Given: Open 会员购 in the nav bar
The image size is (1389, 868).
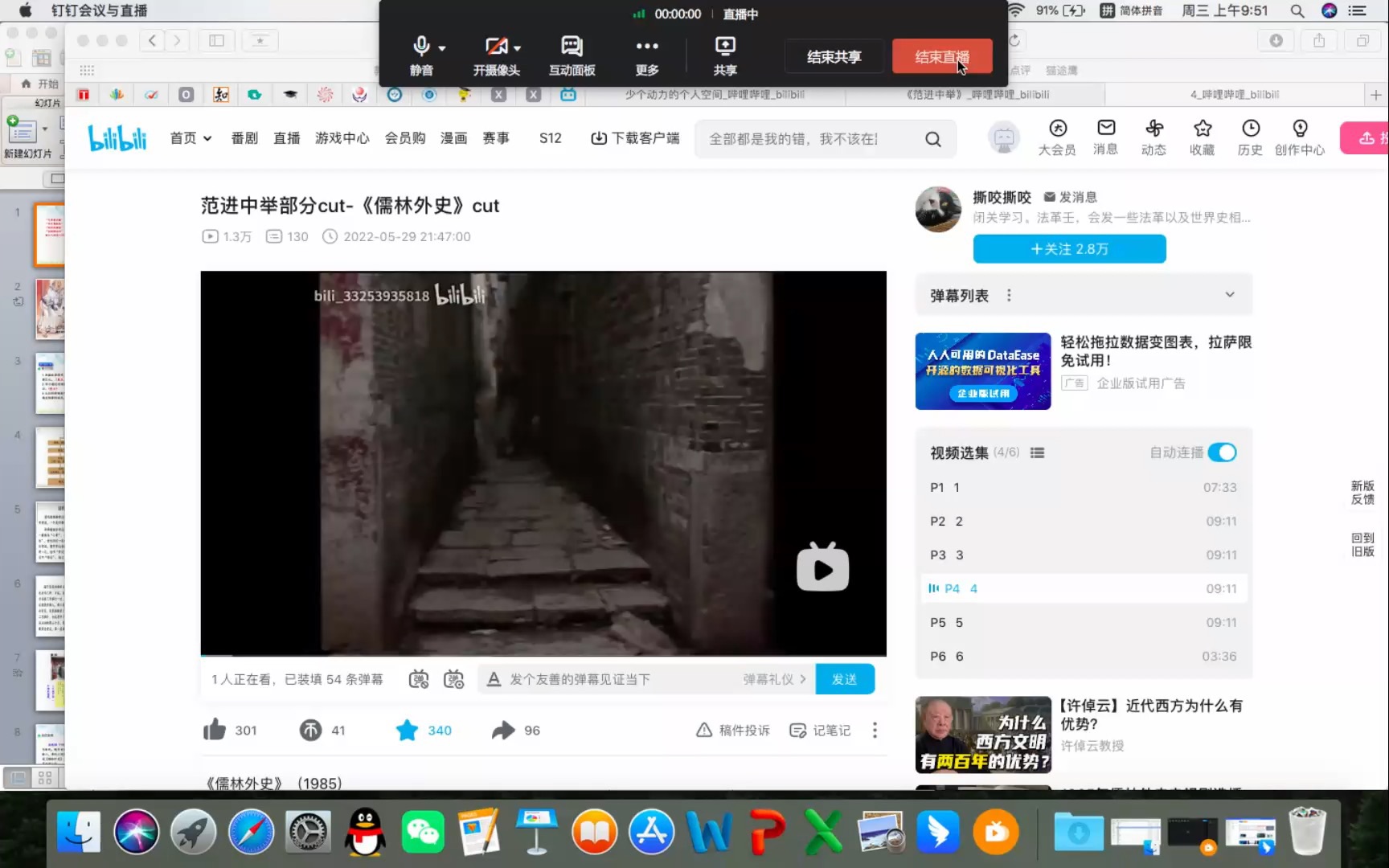Looking at the screenshot, I should tap(405, 138).
